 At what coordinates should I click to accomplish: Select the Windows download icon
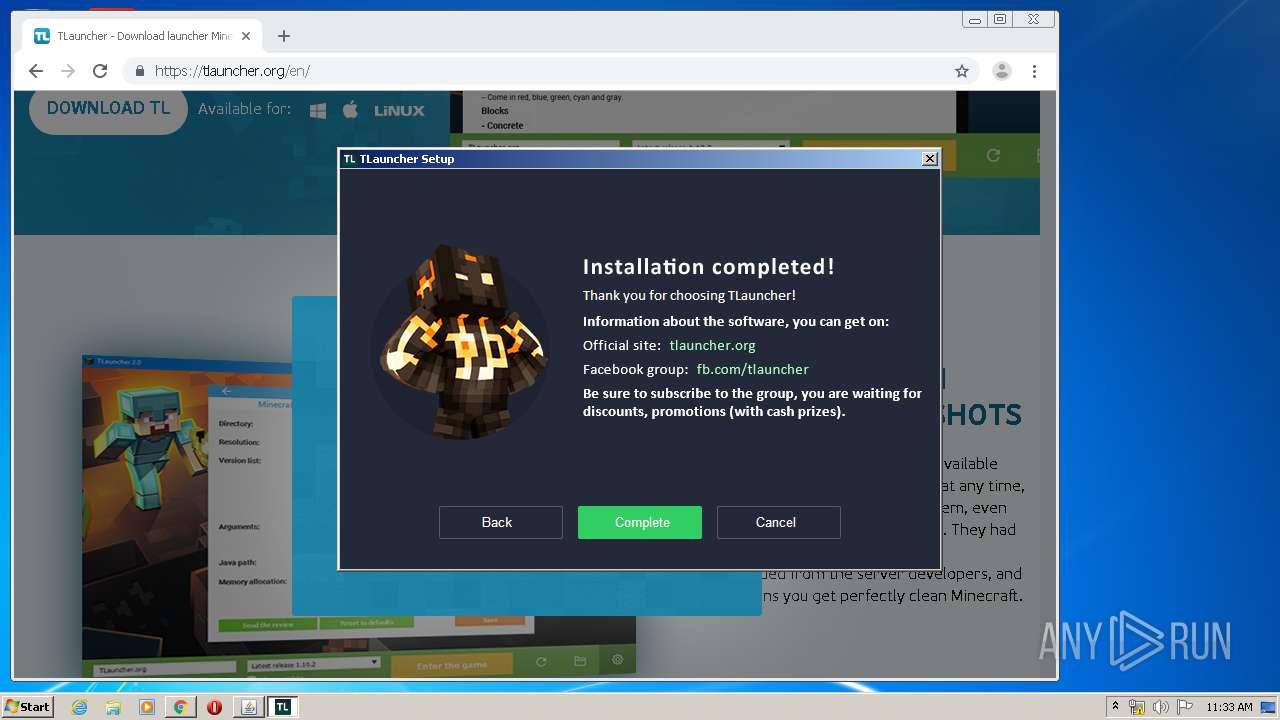click(x=318, y=110)
